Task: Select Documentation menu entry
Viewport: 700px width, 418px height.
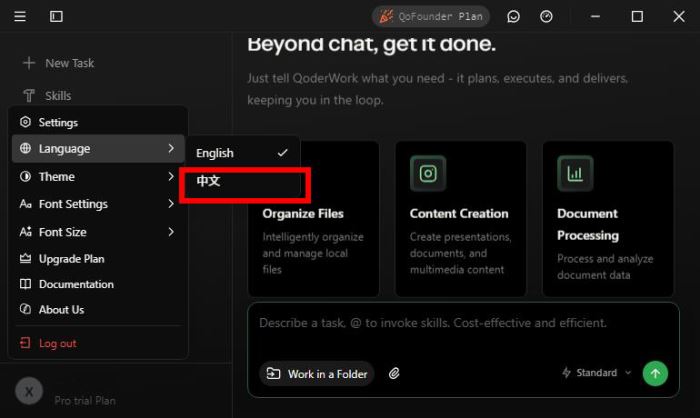Action: coord(76,284)
